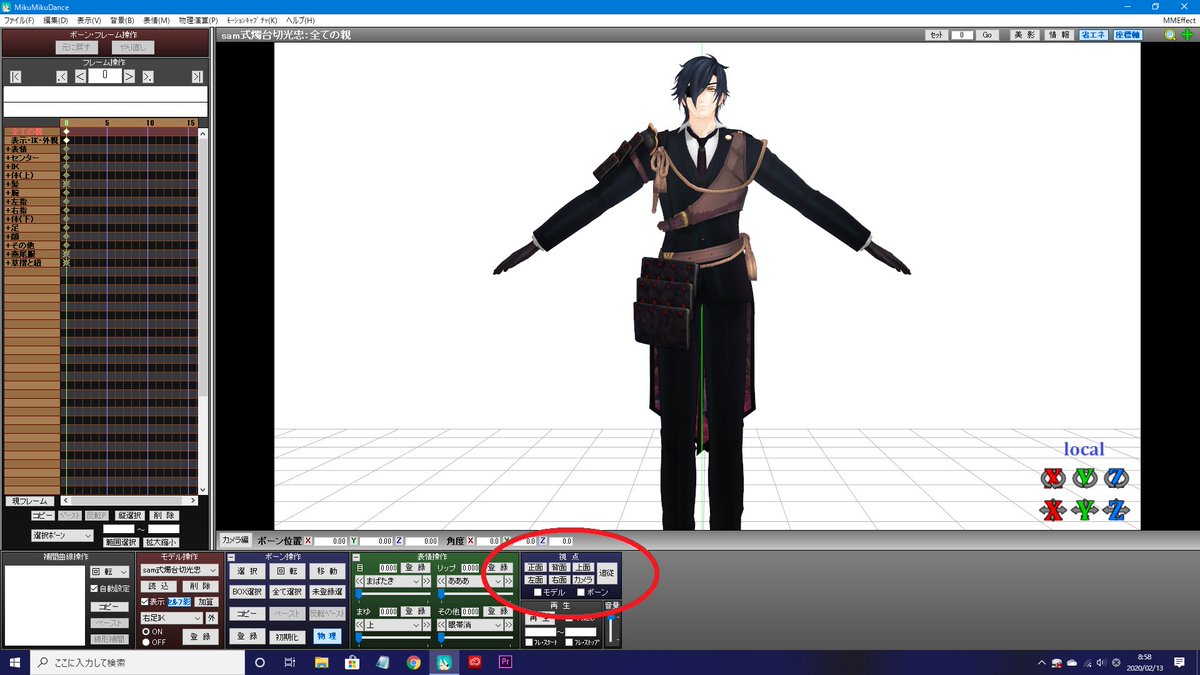Open the 物理演算(P) menu

pos(198,20)
